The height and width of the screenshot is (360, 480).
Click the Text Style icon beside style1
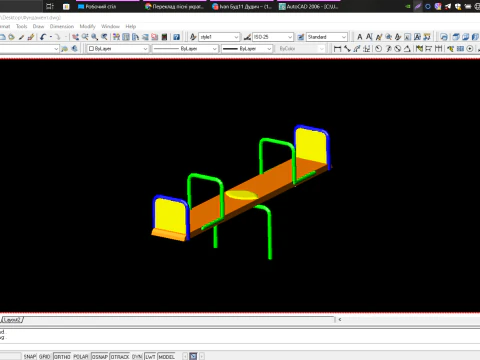[193, 37]
